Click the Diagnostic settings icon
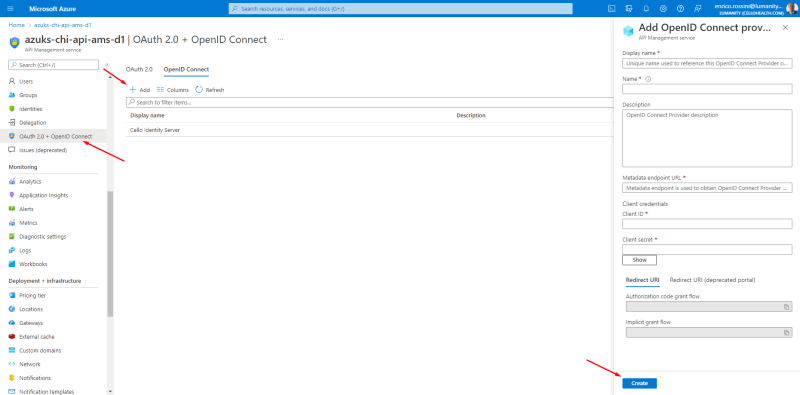The image size is (800, 395). [12, 237]
